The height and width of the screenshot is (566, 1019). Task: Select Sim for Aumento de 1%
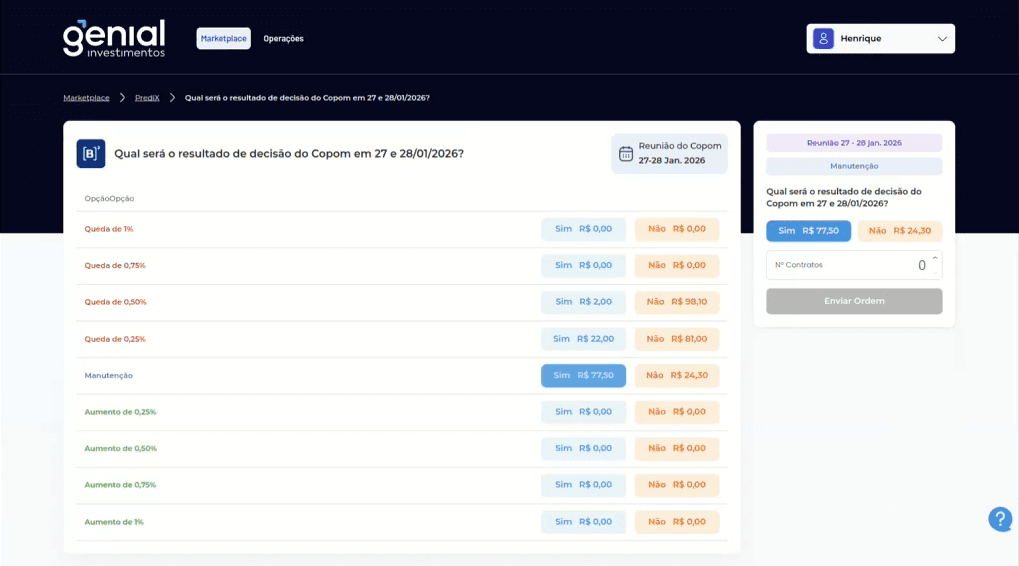pyautogui.click(x=584, y=521)
